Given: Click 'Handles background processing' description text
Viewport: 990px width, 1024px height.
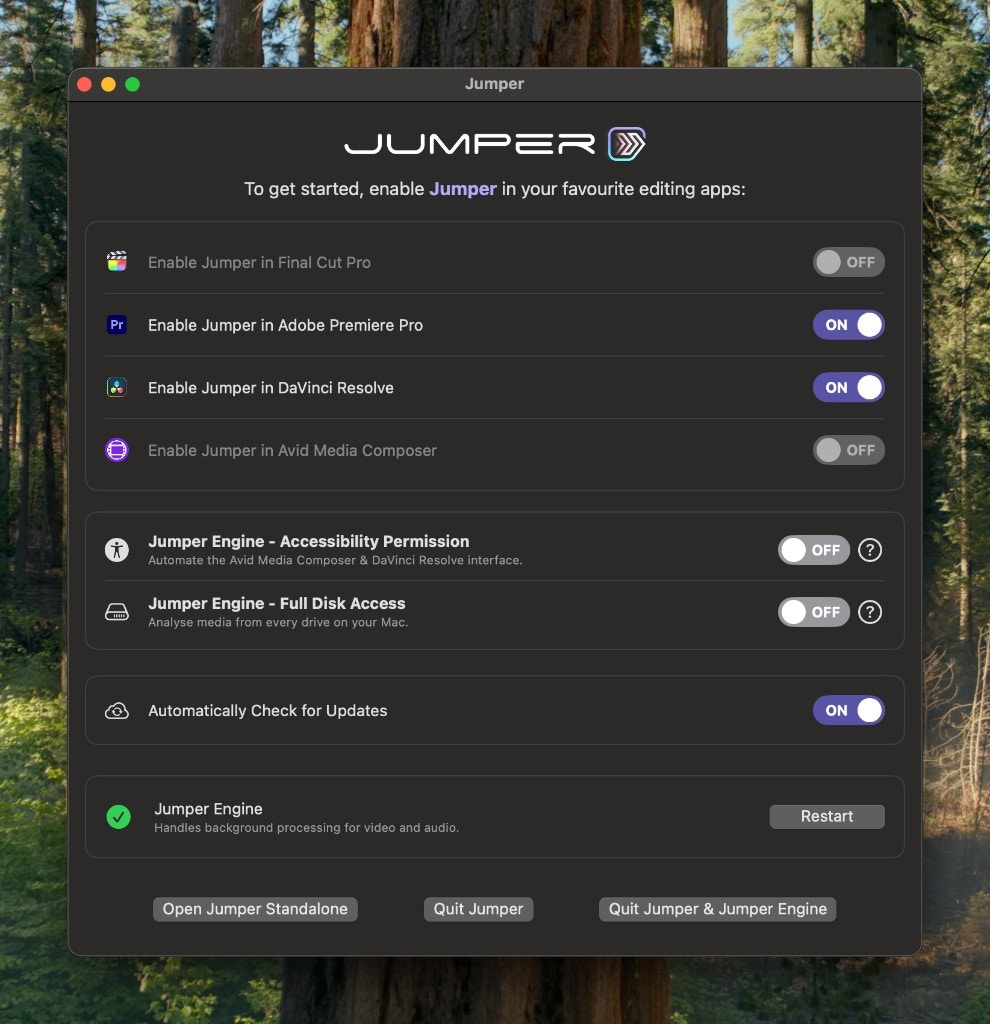Looking at the screenshot, I should pyautogui.click(x=306, y=827).
